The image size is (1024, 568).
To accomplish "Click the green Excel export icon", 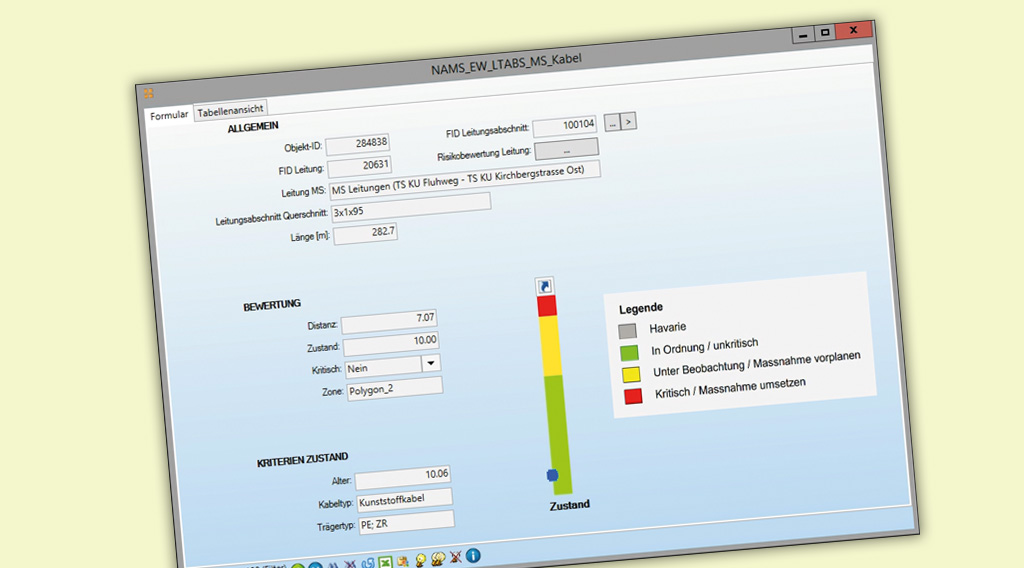I will tap(383, 561).
